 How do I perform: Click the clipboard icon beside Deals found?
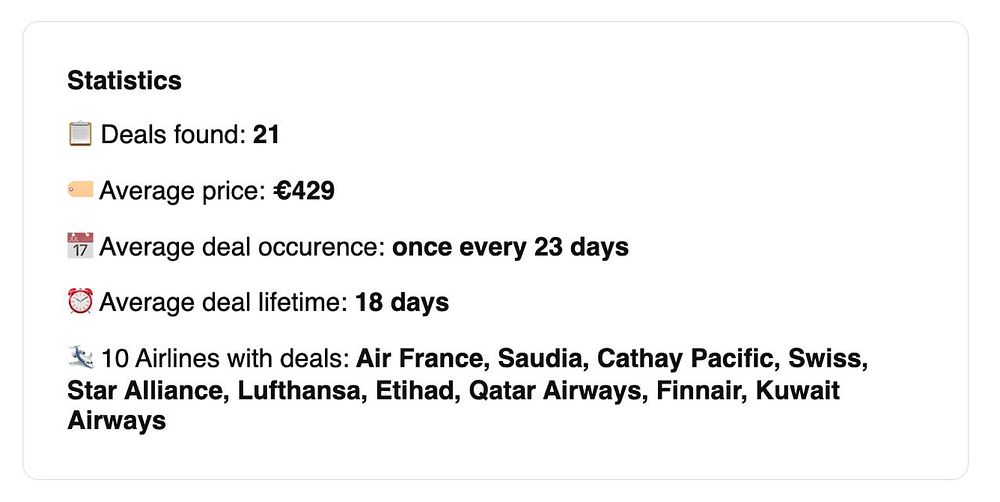pos(80,134)
